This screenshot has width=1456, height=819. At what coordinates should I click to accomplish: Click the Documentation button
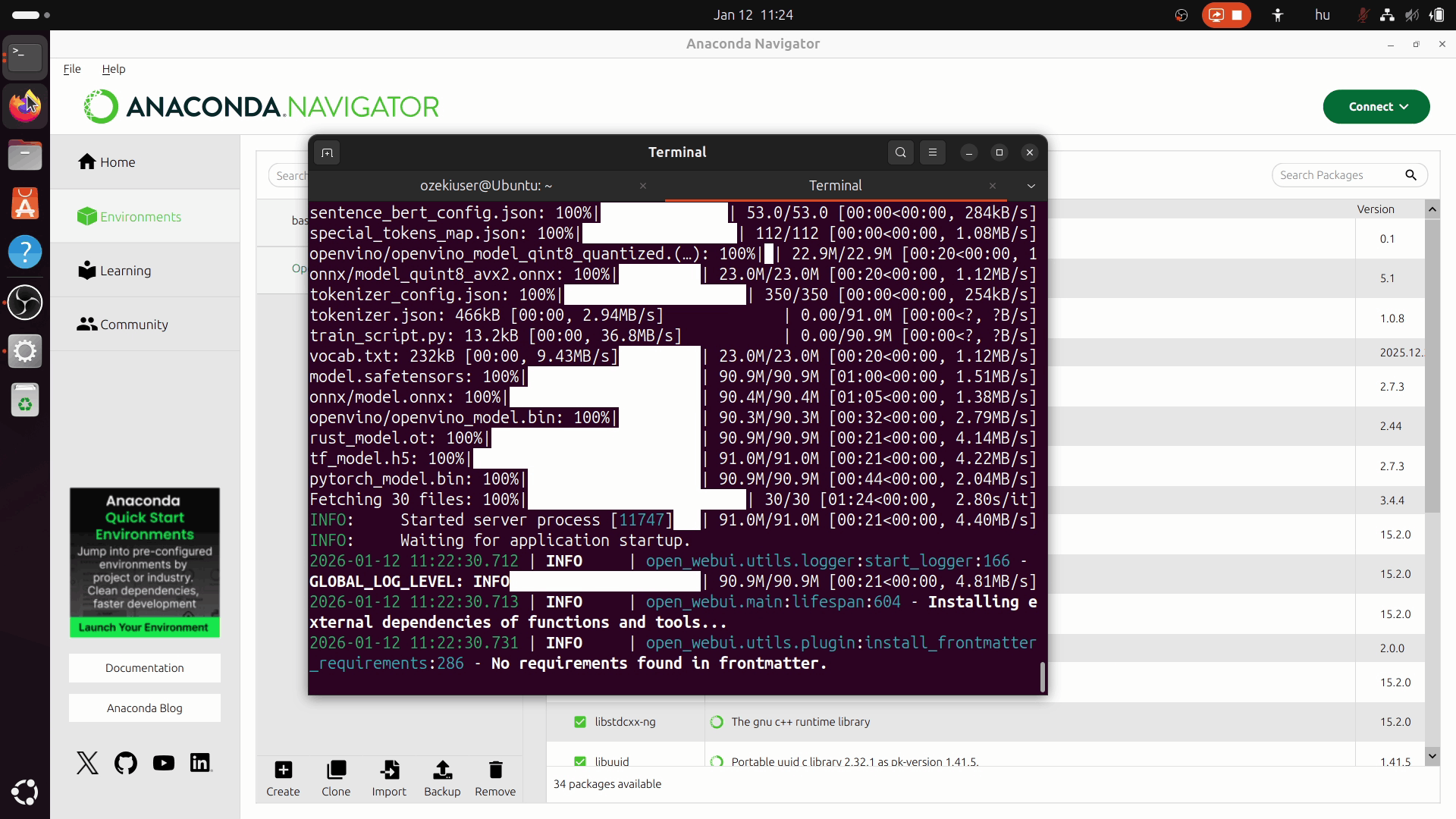pos(144,668)
